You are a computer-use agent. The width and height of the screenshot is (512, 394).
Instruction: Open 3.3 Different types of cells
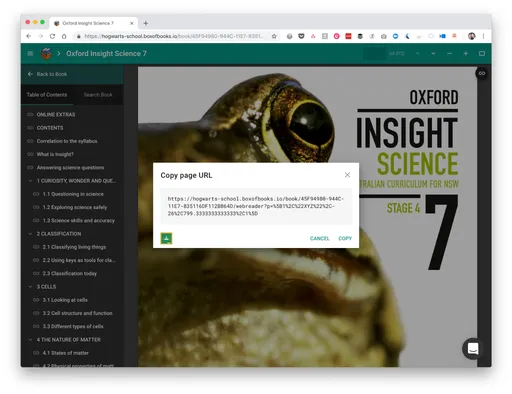pyautogui.click(x=73, y=326)
